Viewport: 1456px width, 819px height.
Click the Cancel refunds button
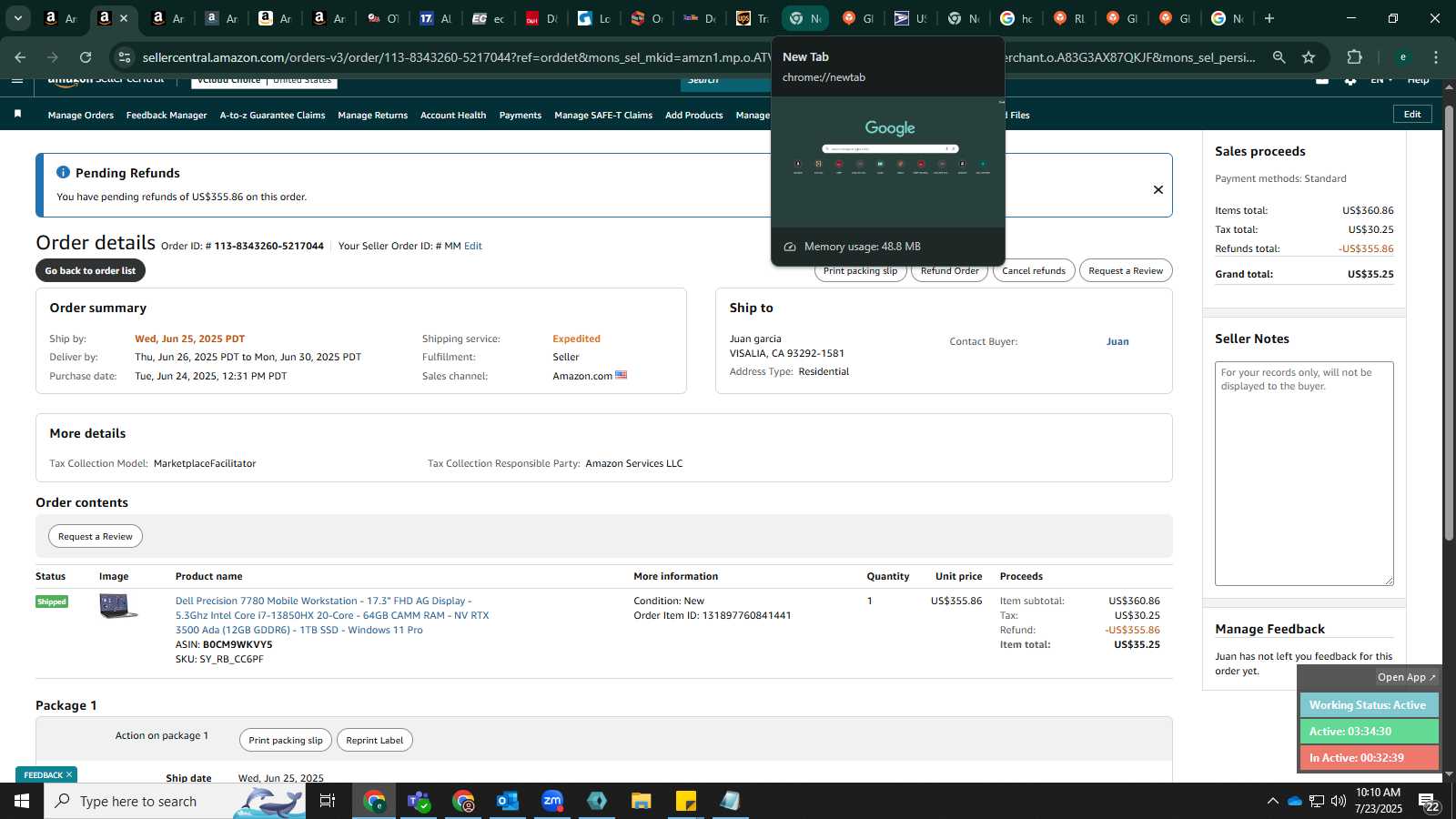click(x=1034, y=271)
